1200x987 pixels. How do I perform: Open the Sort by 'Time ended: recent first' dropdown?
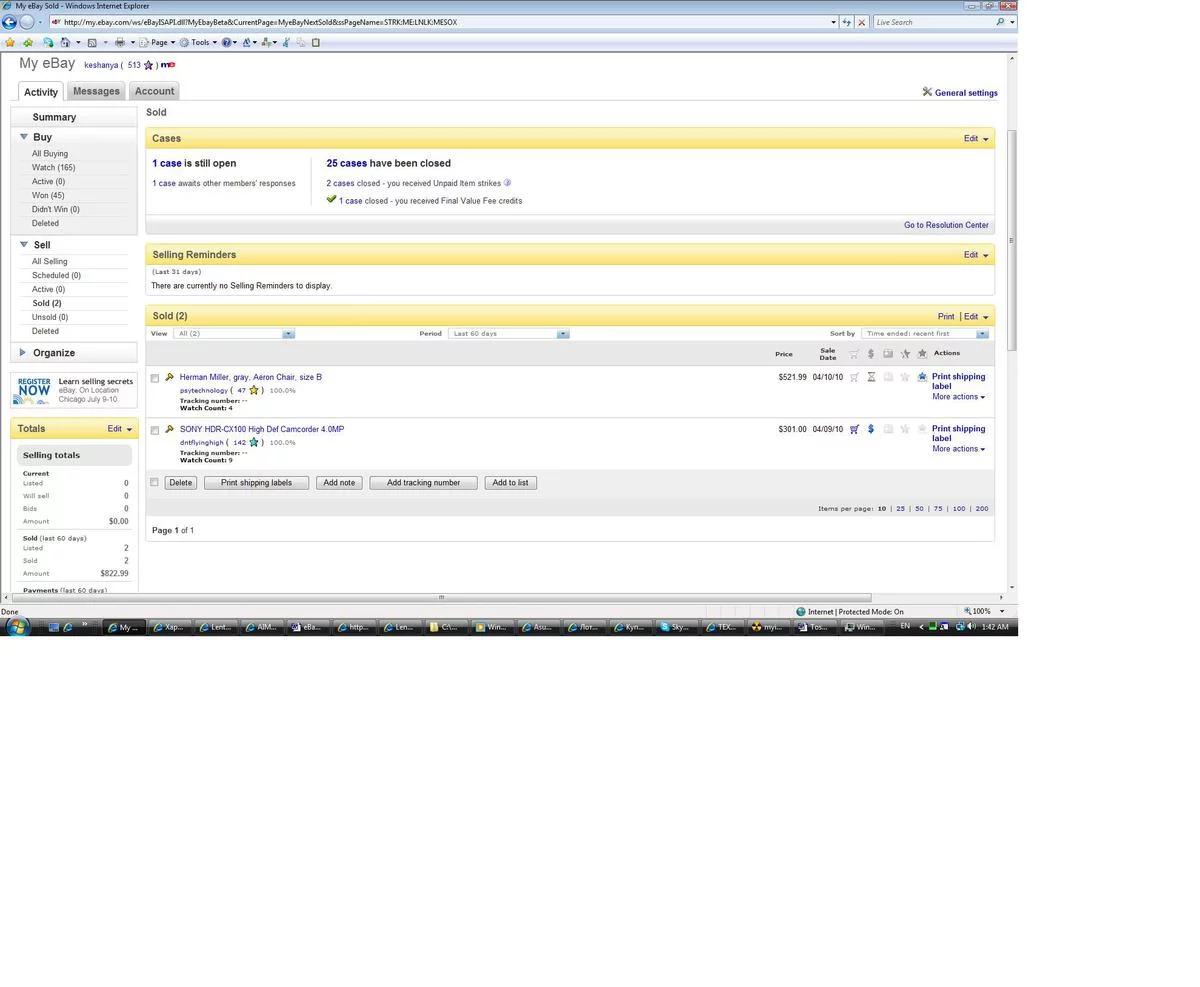click(925, 334)
